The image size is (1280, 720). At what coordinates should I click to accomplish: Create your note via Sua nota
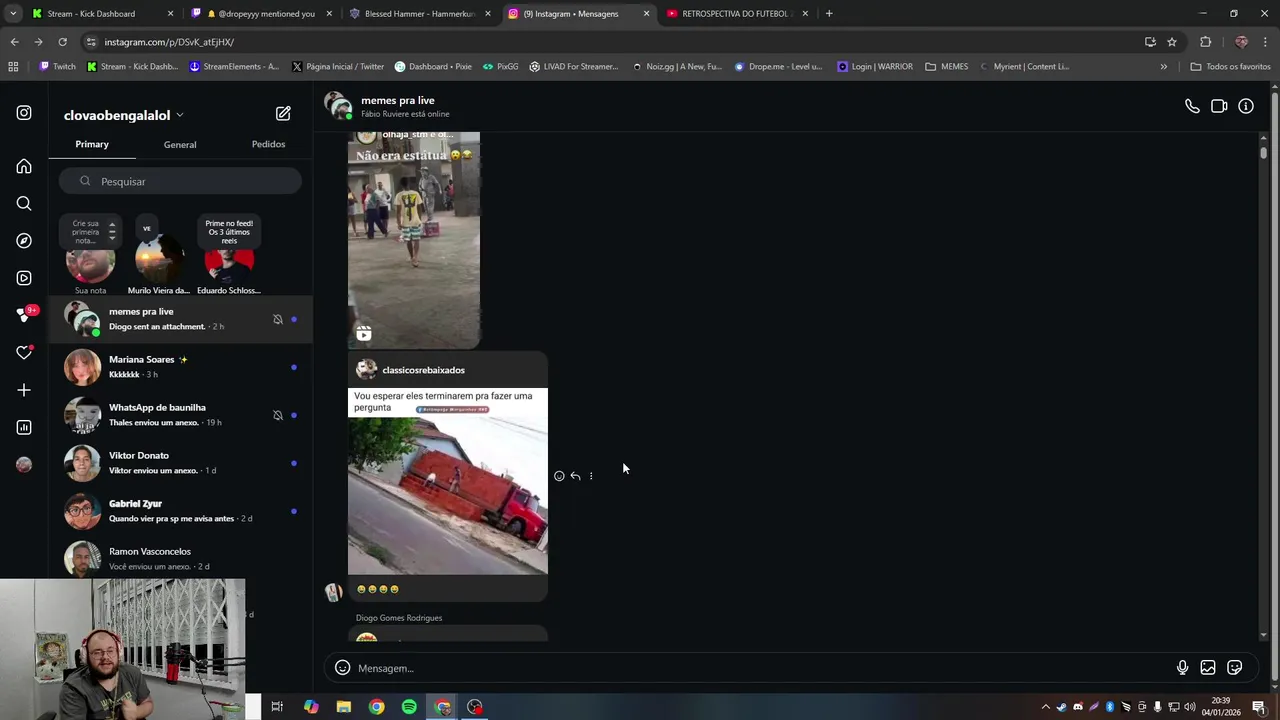(90, 258)
